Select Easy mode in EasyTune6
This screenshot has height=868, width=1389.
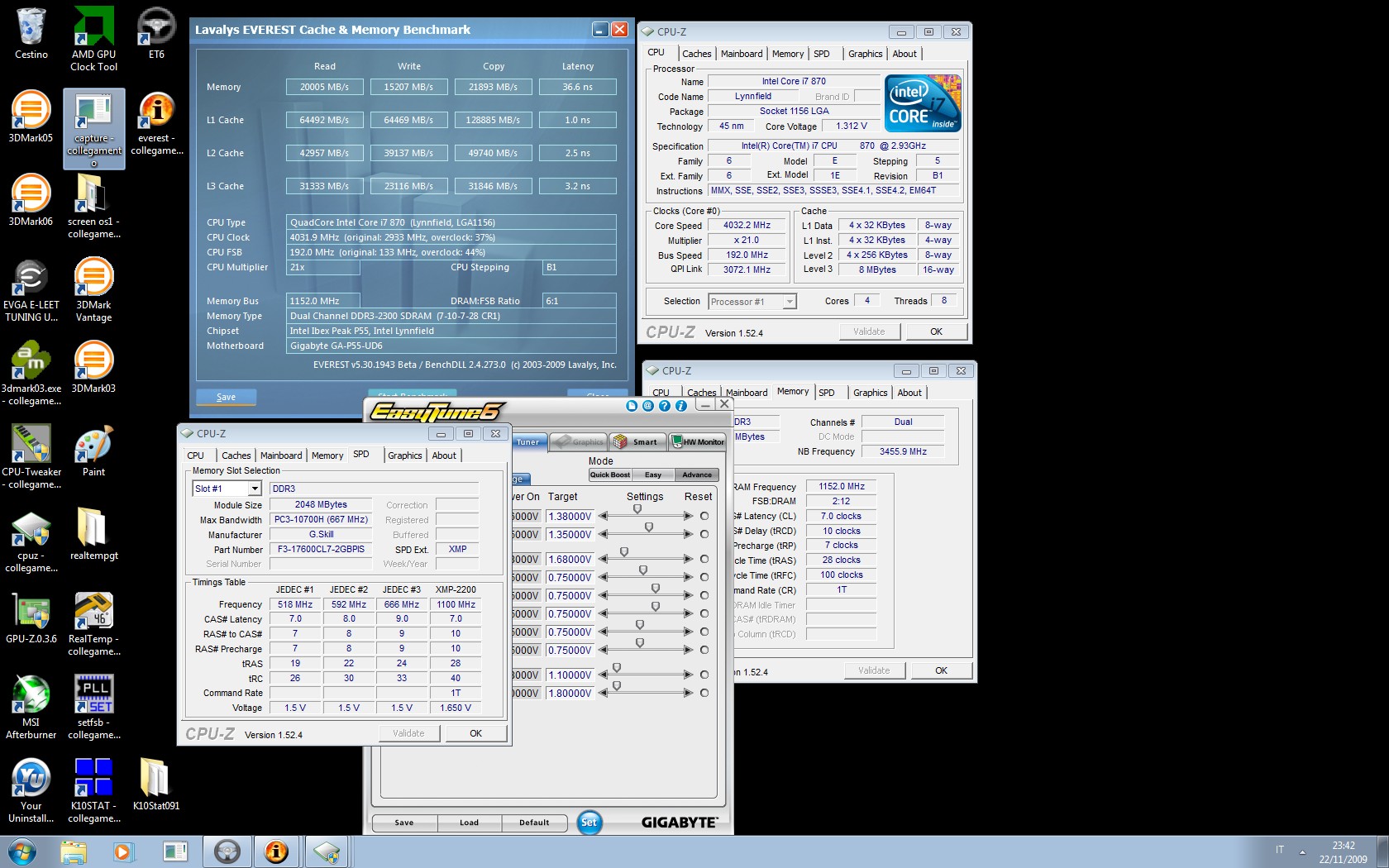pyautogui.click(x=653, y=475)
